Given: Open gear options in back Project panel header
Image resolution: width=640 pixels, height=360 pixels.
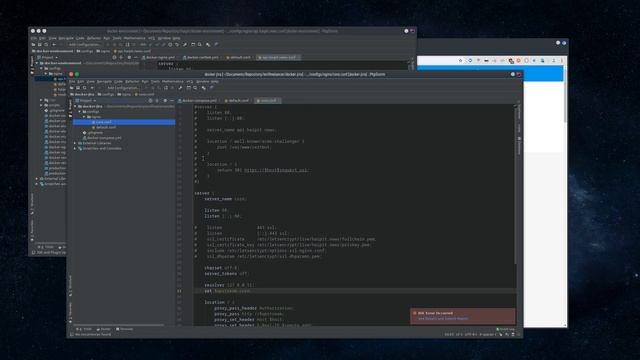Looking at the screenshot, I should (x=129, y=58).
